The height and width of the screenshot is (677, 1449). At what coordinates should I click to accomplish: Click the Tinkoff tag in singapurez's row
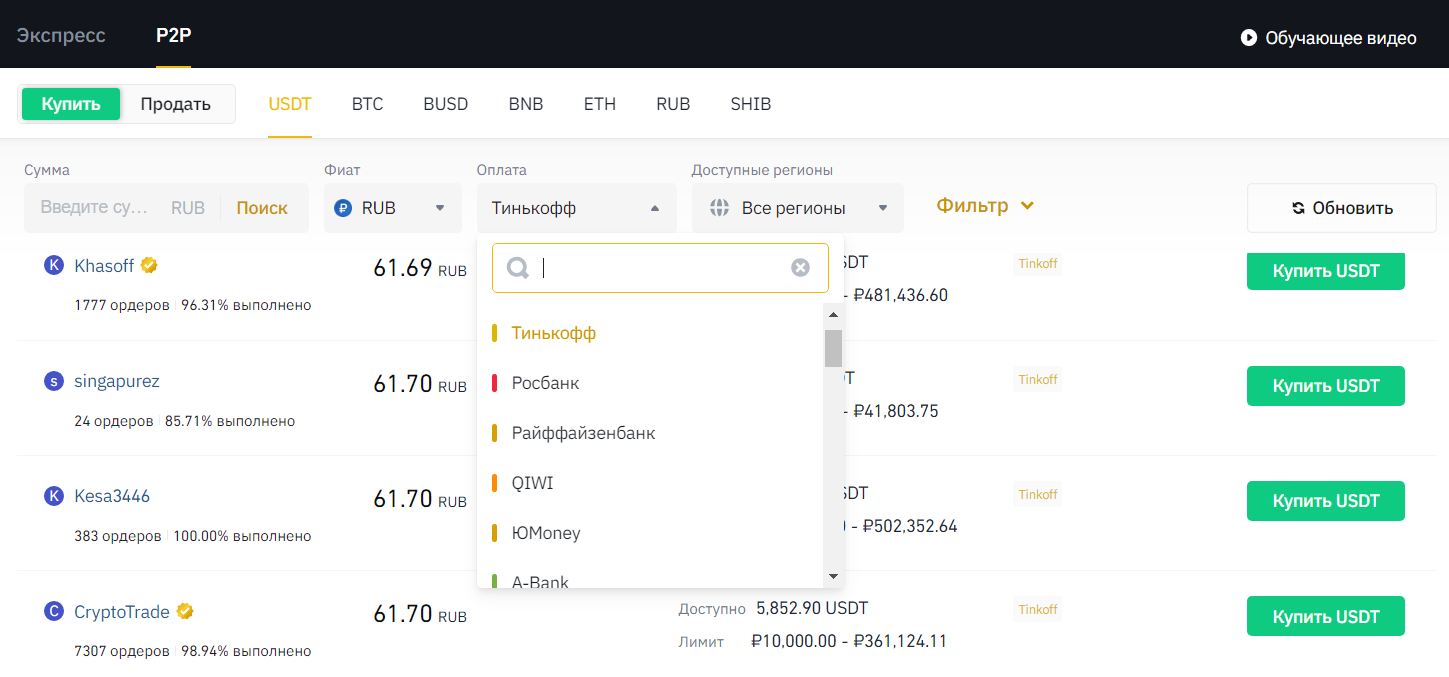(1038, 379)
